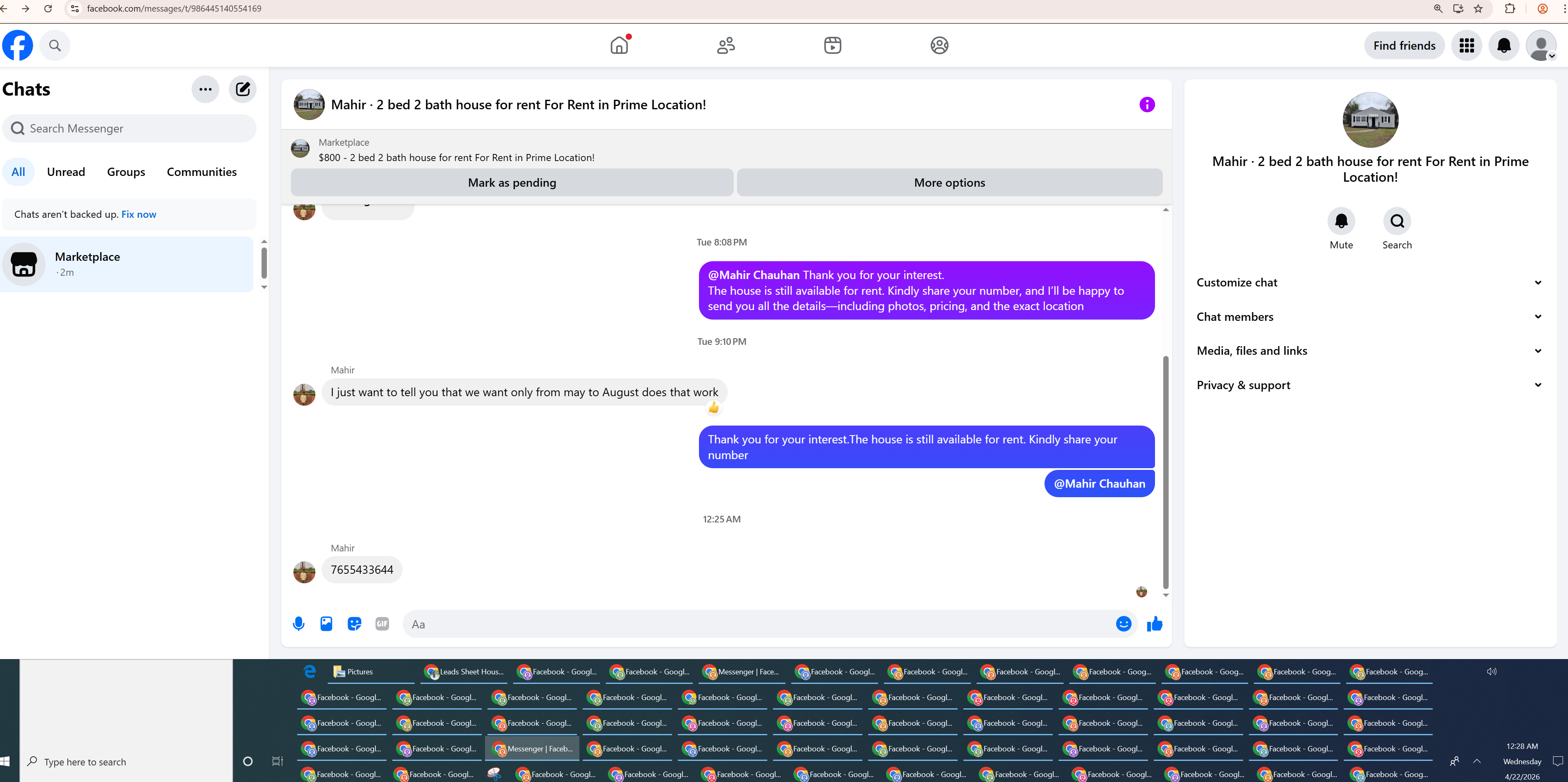
Task: Open the Facebook menu grid icon
Action: tap(1466, 46)
